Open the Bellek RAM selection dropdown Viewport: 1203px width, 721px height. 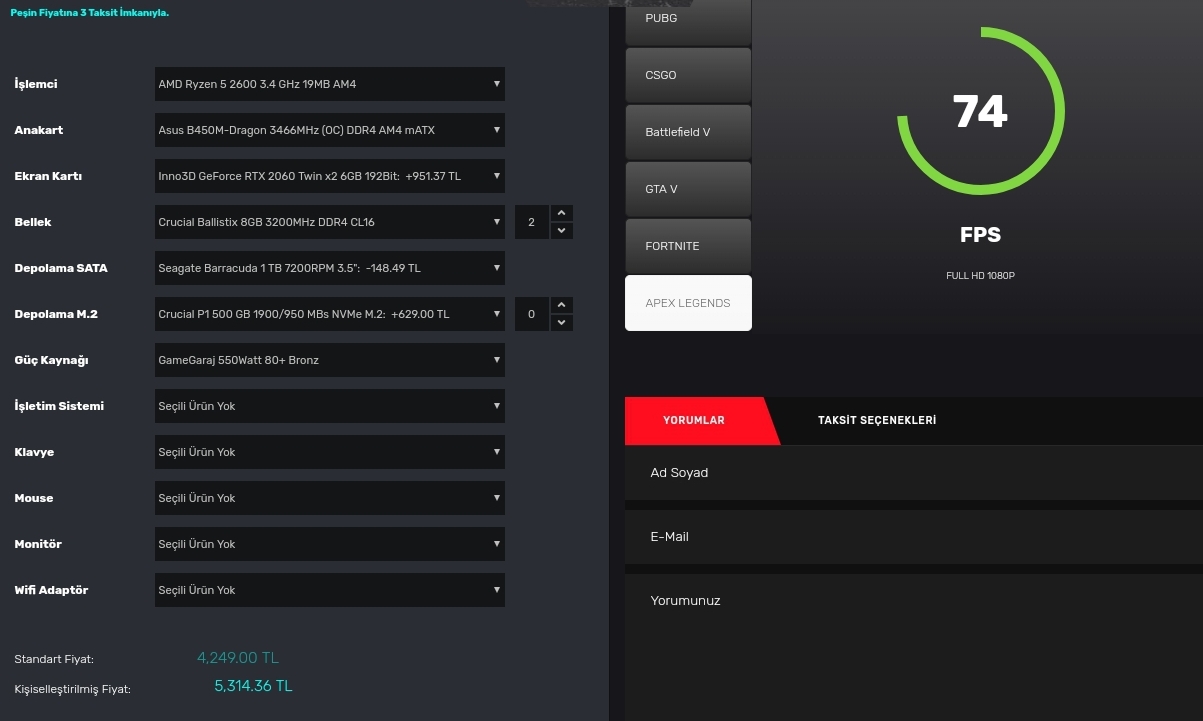click(329, 222)
